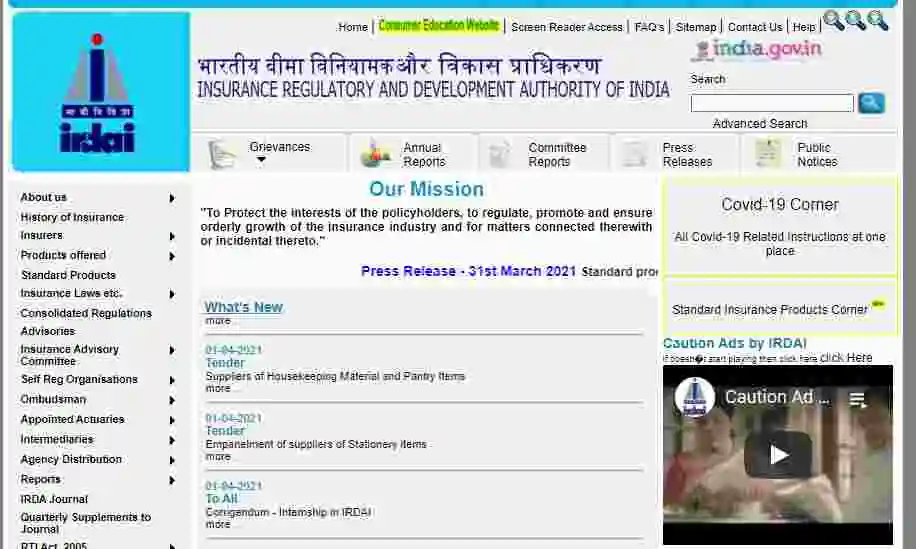This screenshot has width=916, height=549.
Task: Open the video playlist icon
Action: click(858, 400)
